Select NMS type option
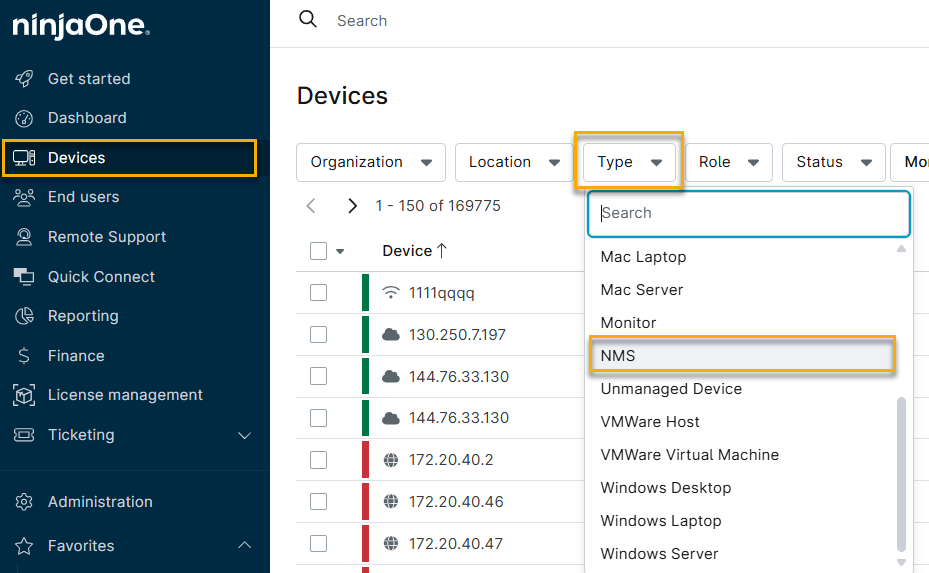929x573 pixels. (x=741, y=356)
